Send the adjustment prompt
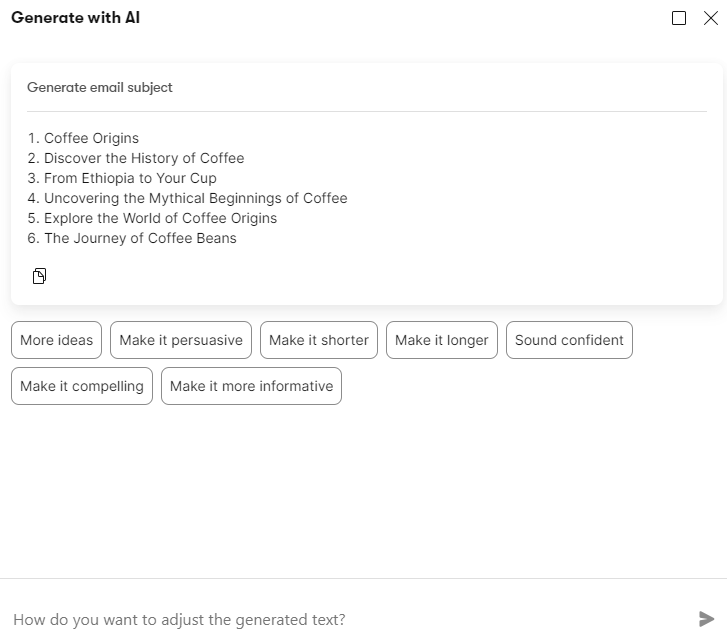The width and height of the screenshot is (727, 641). point(706,619)
